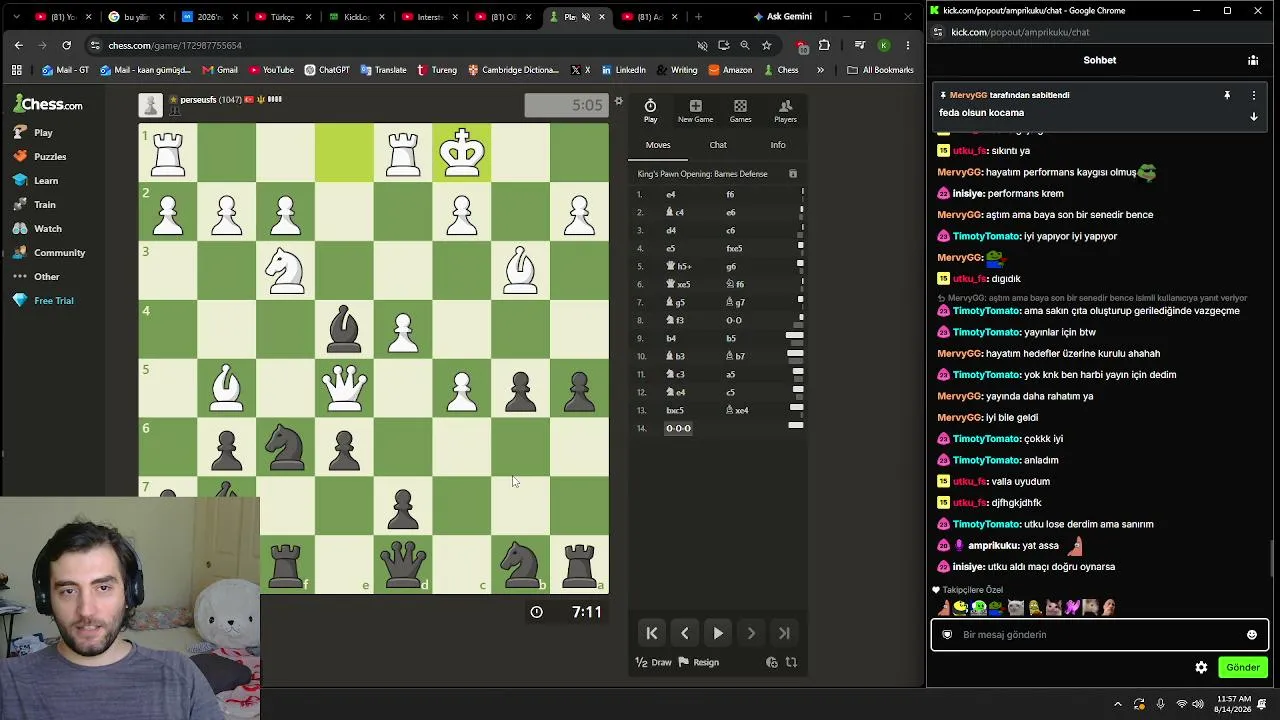This screenshot has height=720, width=1280.
Task: Click Free Trial in the sidebar
Action: 43,300
